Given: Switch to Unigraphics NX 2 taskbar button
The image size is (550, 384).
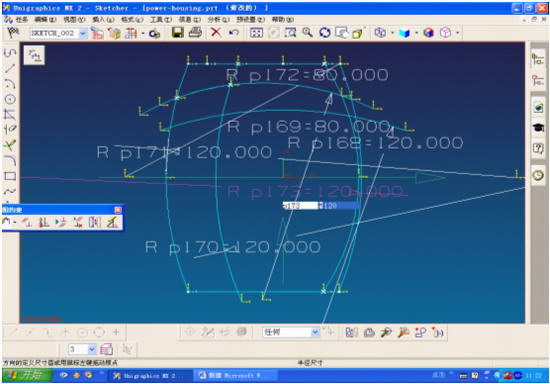Looking at the screenshot, I should [x=149, y=376].
